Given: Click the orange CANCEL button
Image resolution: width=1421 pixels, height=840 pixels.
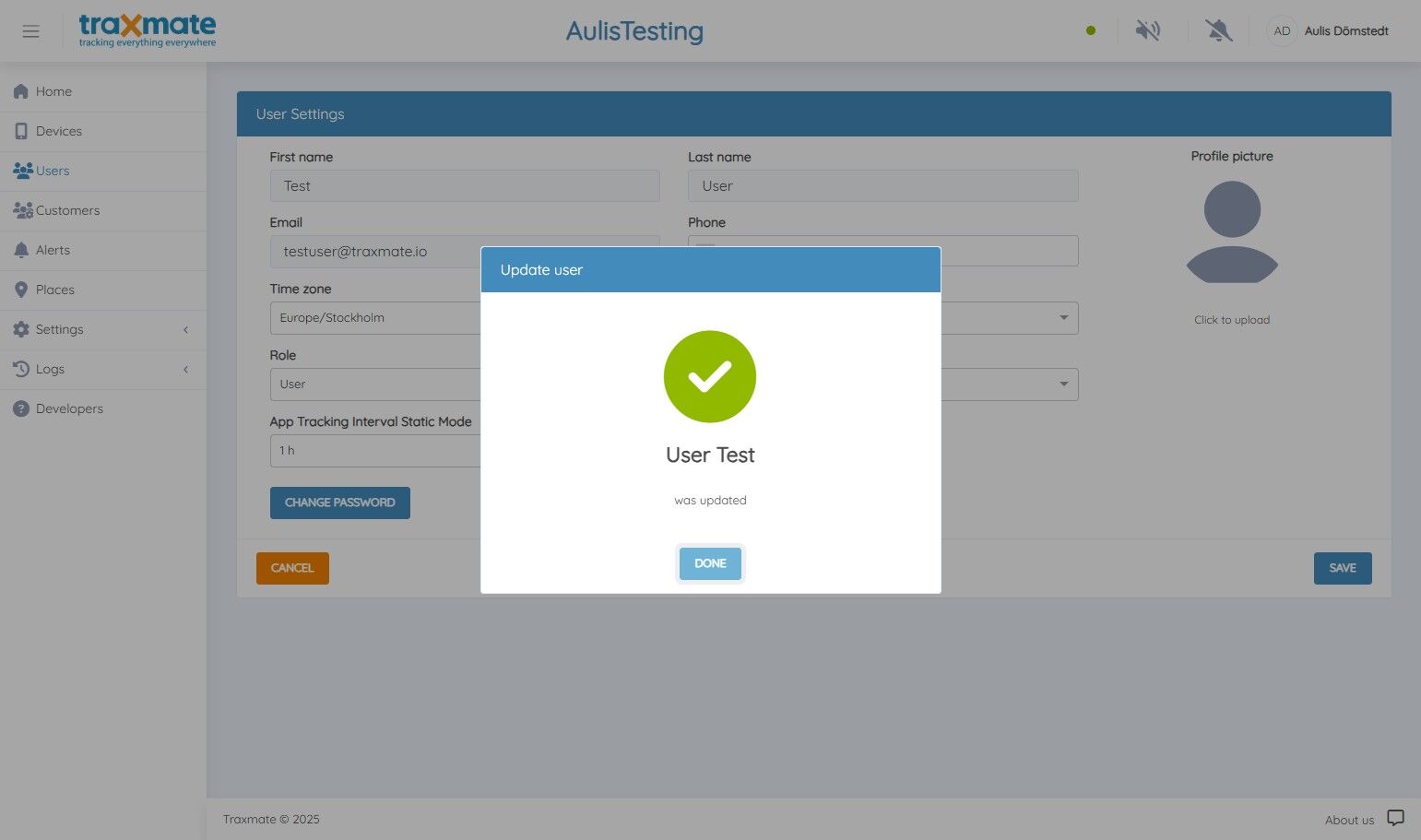Looking at the screenshot, I should click(292, 568).
